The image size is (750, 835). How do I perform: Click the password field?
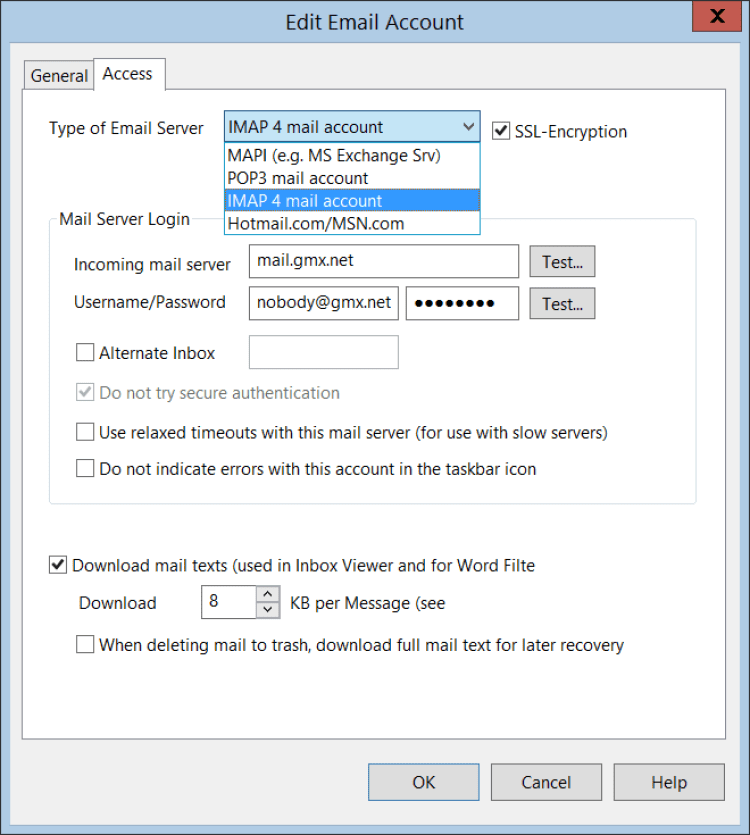point(462,303)
